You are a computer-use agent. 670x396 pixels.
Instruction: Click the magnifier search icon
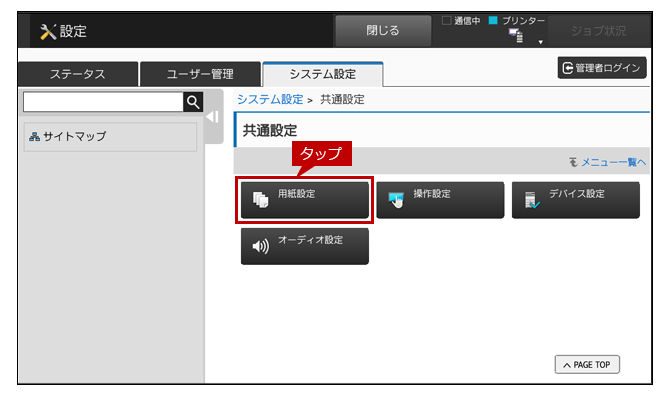193,102
